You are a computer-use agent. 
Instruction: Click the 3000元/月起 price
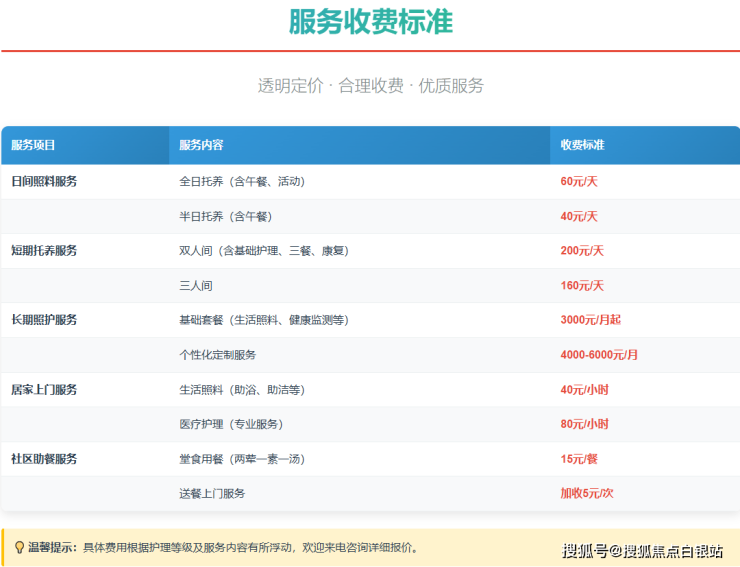590,320
